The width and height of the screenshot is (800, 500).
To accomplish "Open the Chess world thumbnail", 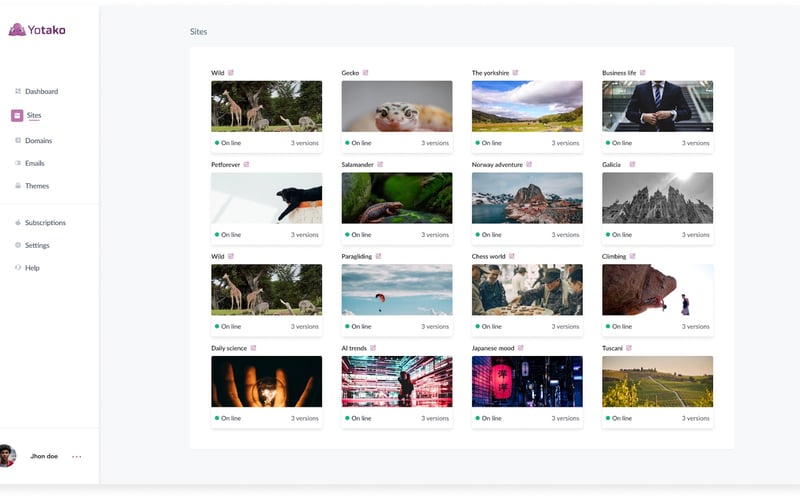I will tap(527, 290).
